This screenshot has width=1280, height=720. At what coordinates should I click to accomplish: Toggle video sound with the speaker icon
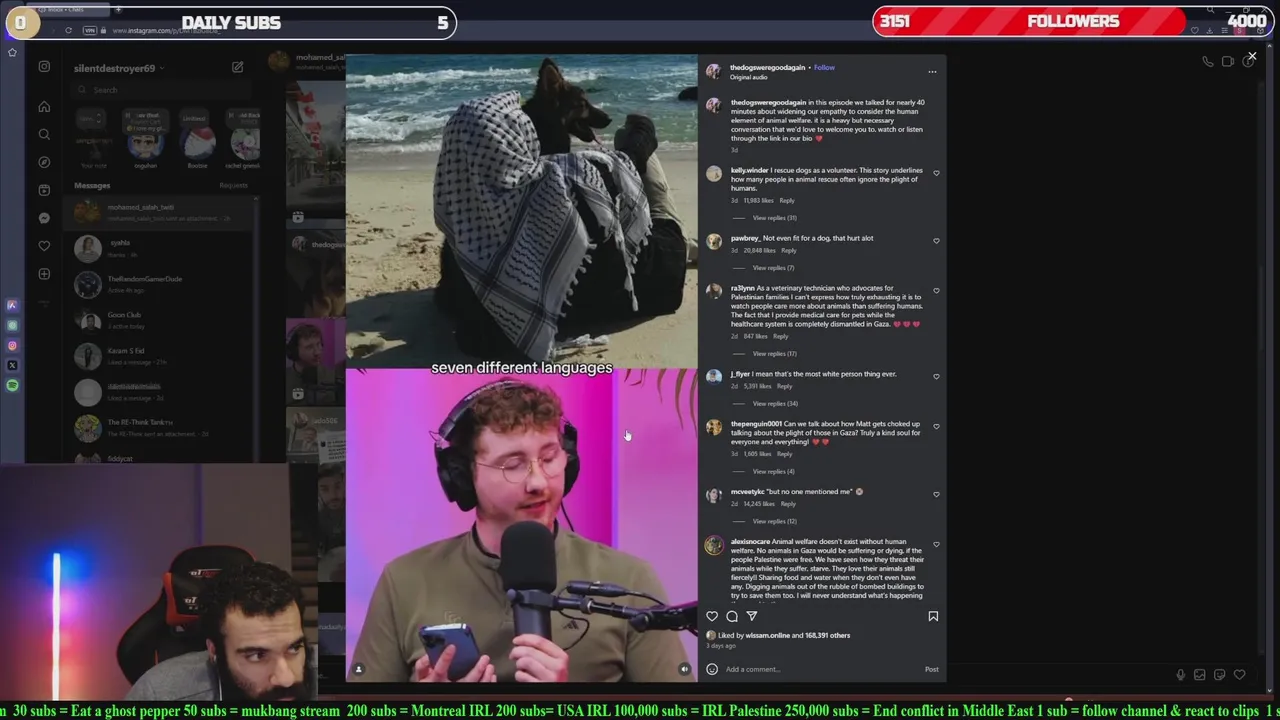(x=685, y=669)
